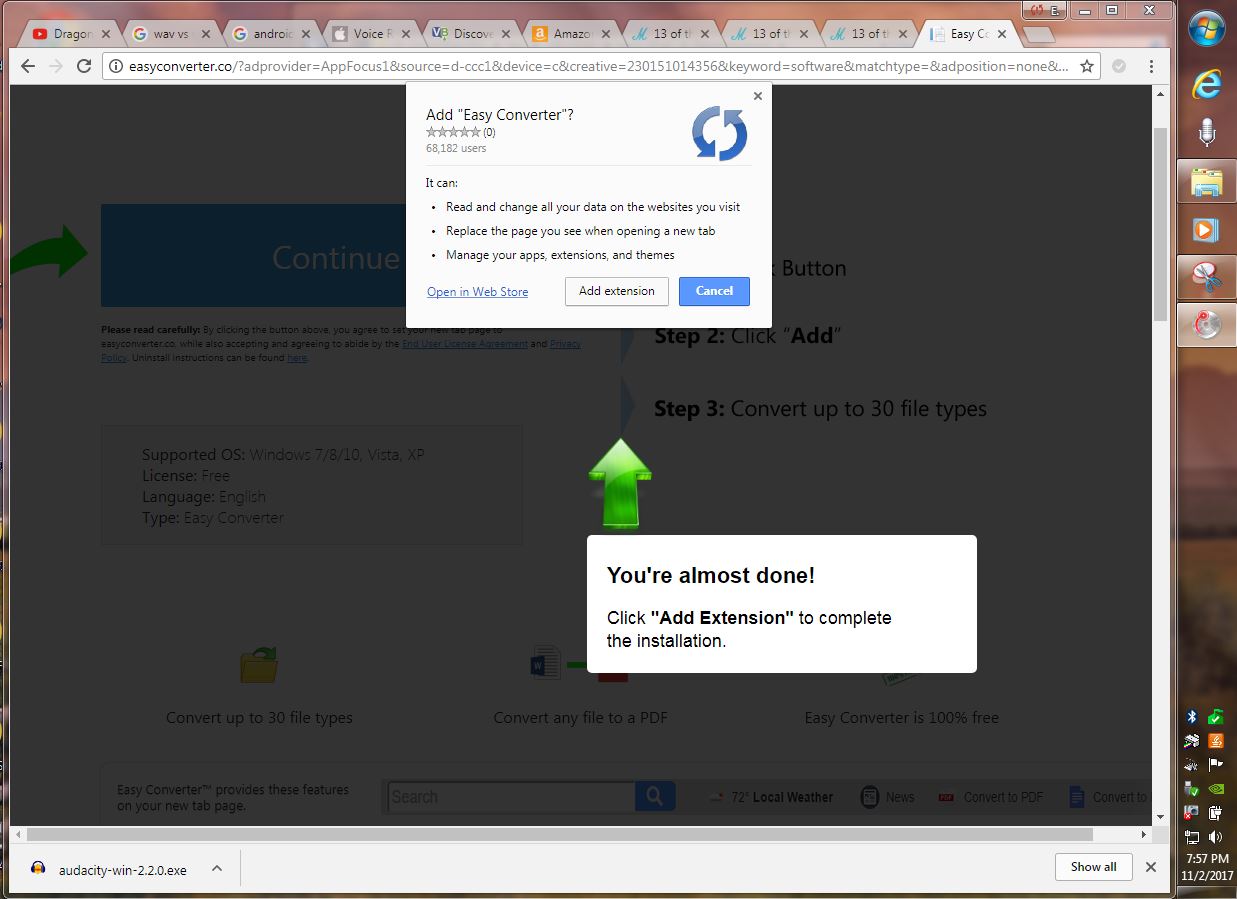Go back to the previous page
The image size is (1237, 899).
click(x=28, y=66)
